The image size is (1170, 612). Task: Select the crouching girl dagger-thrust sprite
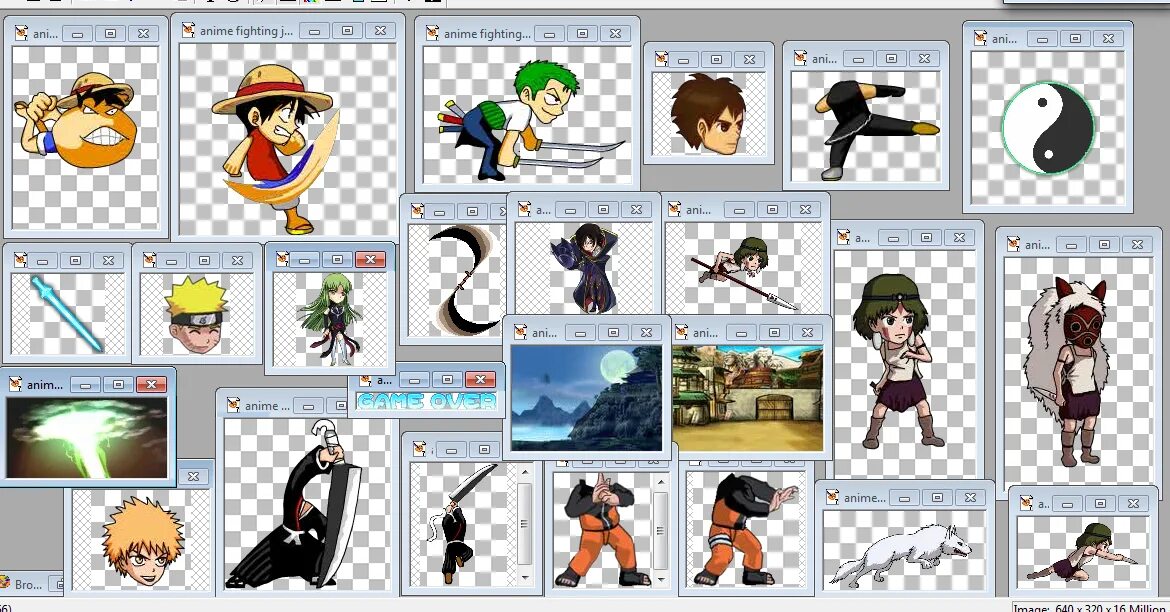[1083, 550]
